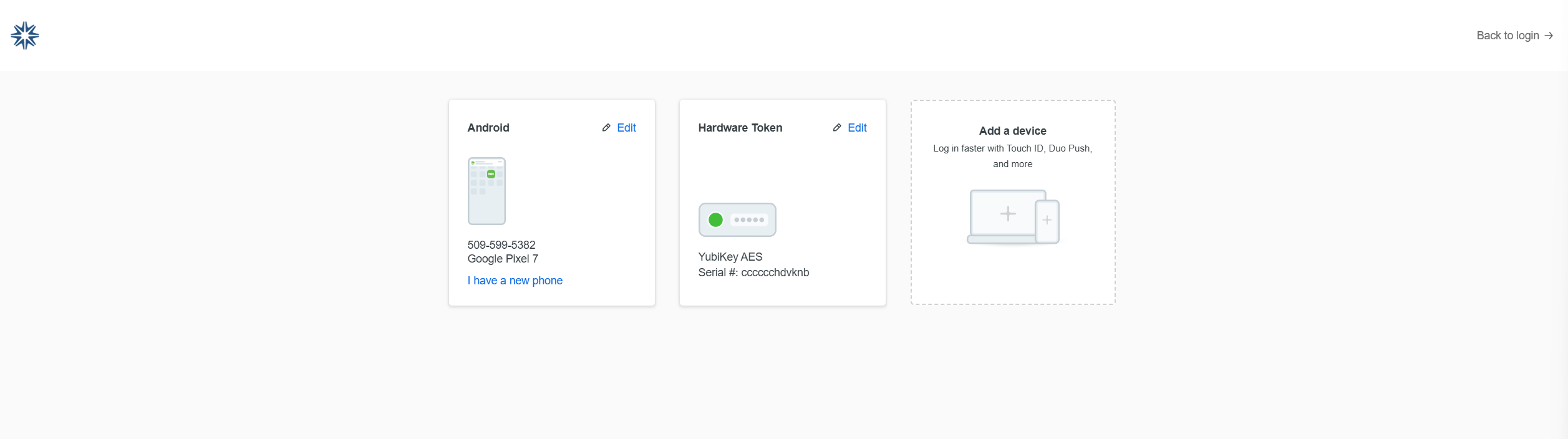Edit the Hardware Token device

[857, 128]
